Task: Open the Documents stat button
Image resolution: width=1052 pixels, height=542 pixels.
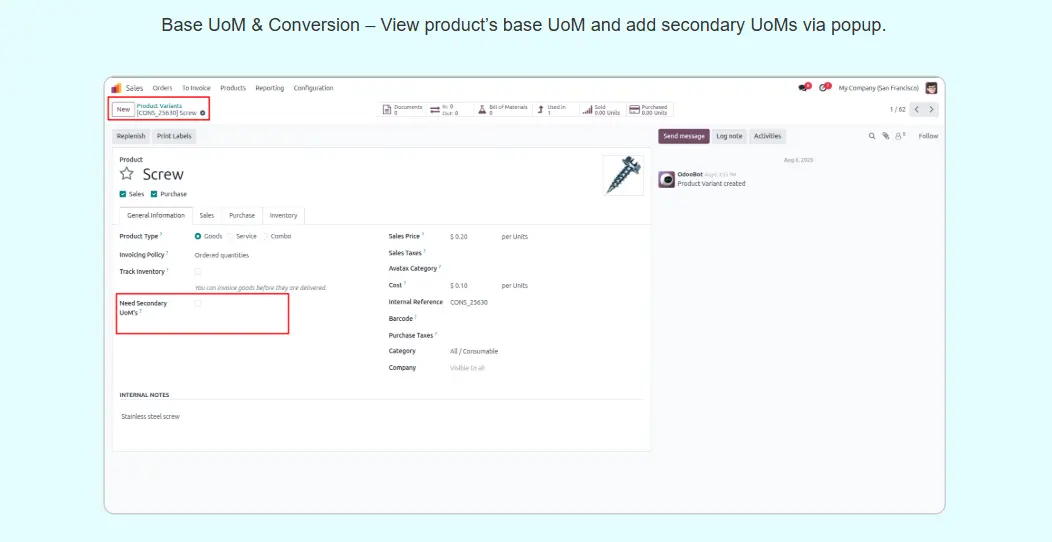Action: pyautogui.click(x=403, y=109)
